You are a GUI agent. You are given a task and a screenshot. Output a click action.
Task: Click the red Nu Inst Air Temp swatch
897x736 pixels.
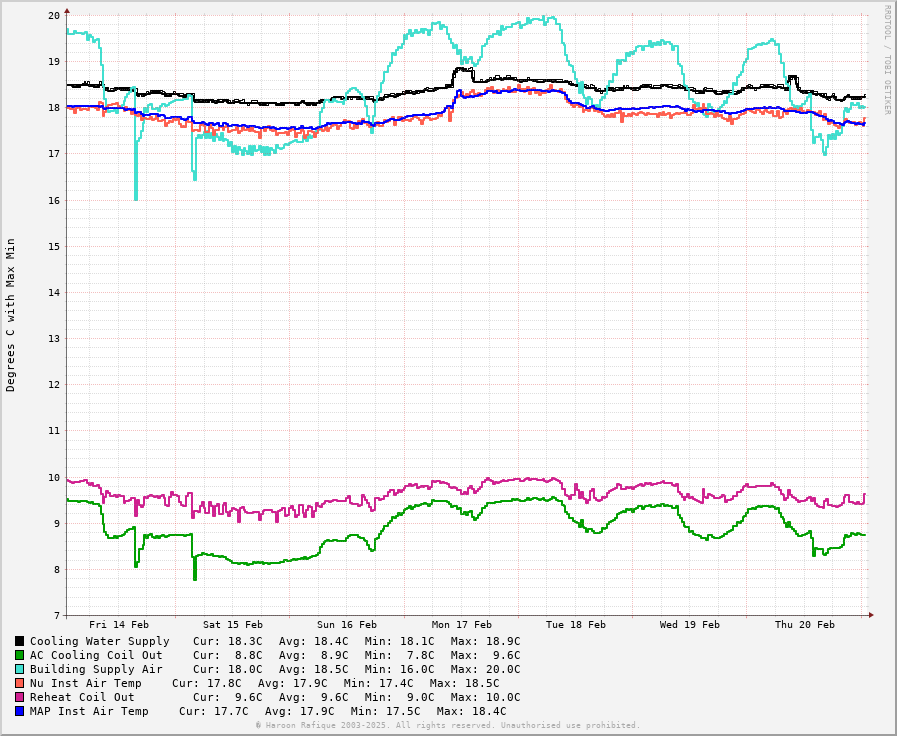[x=19, y=683]
